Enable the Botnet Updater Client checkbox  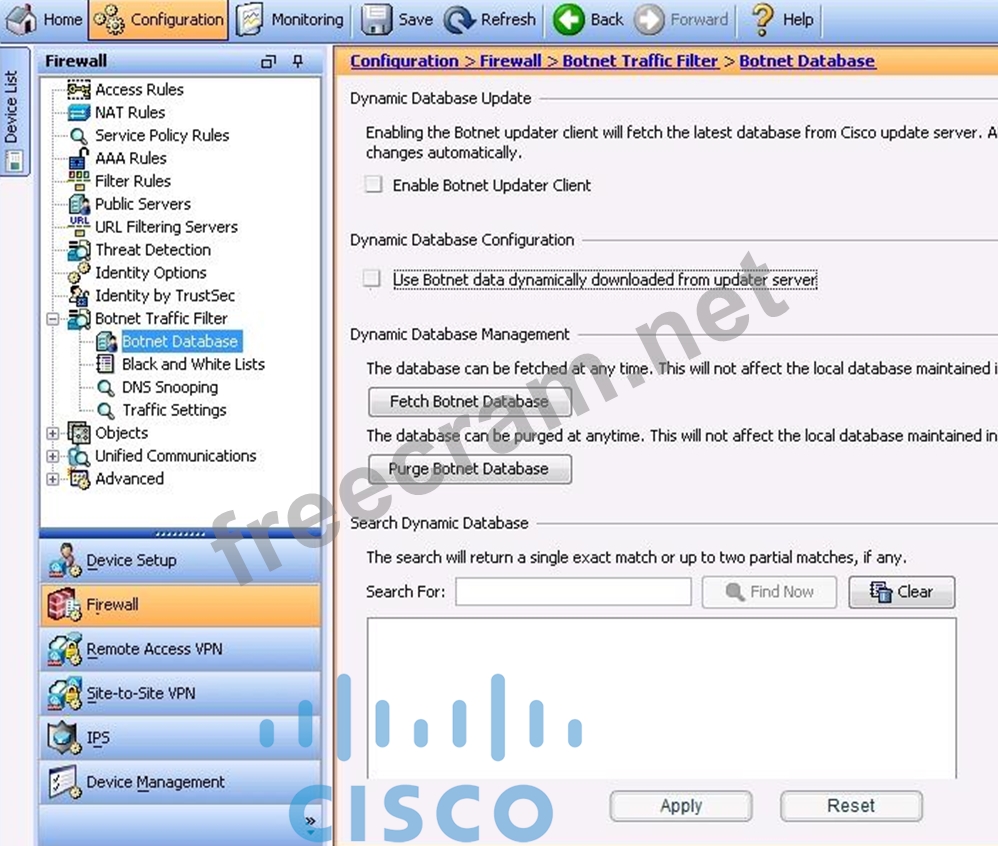click(373, 185)
